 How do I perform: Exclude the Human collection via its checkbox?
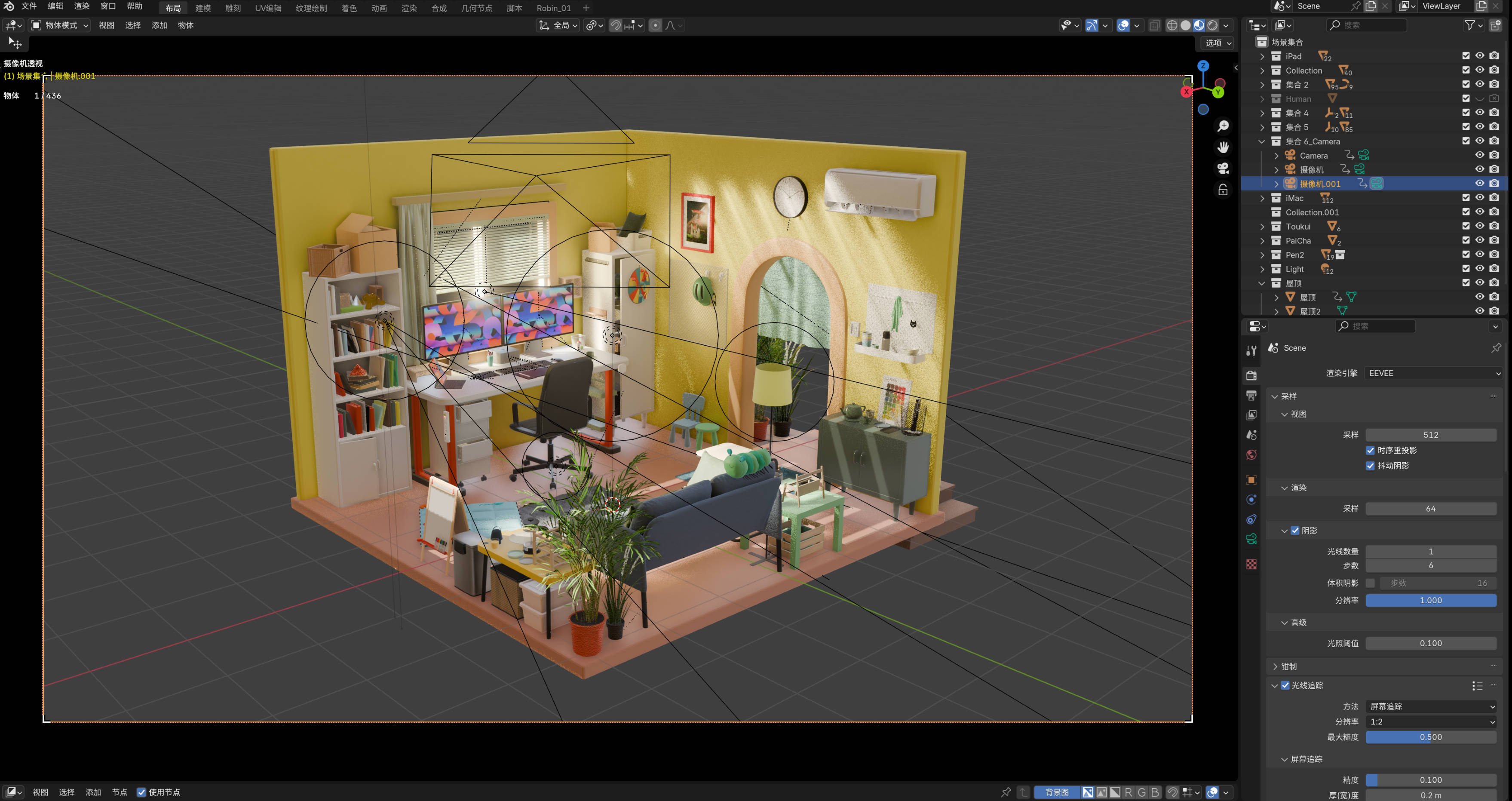click(x=1466, y=98)
